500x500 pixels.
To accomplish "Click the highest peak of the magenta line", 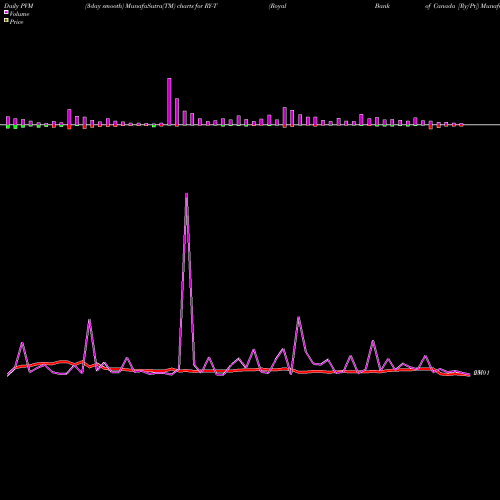I will pos(186,194).
